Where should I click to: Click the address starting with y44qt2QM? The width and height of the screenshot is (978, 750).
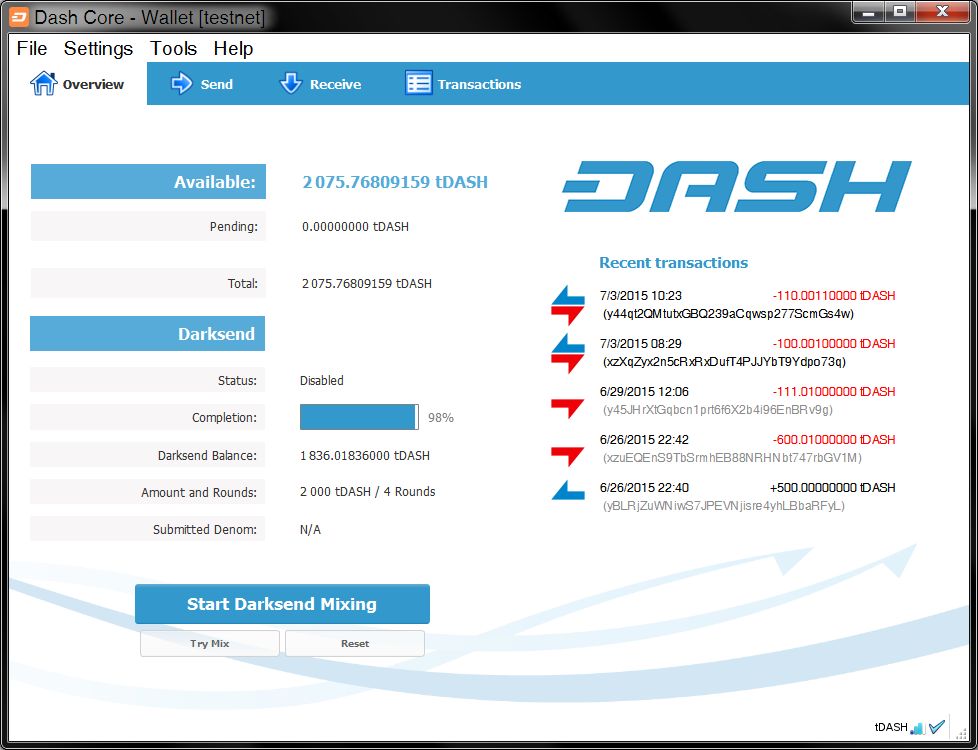(x=728, y=314)
